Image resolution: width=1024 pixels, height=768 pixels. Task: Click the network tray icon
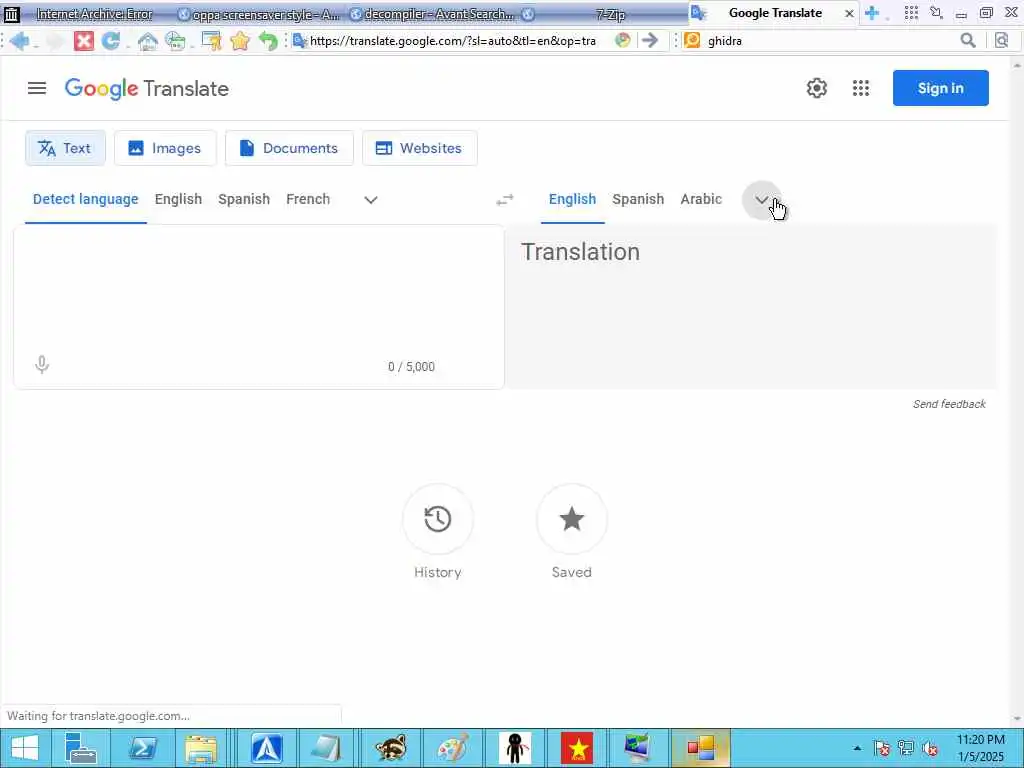coord(906,748)
